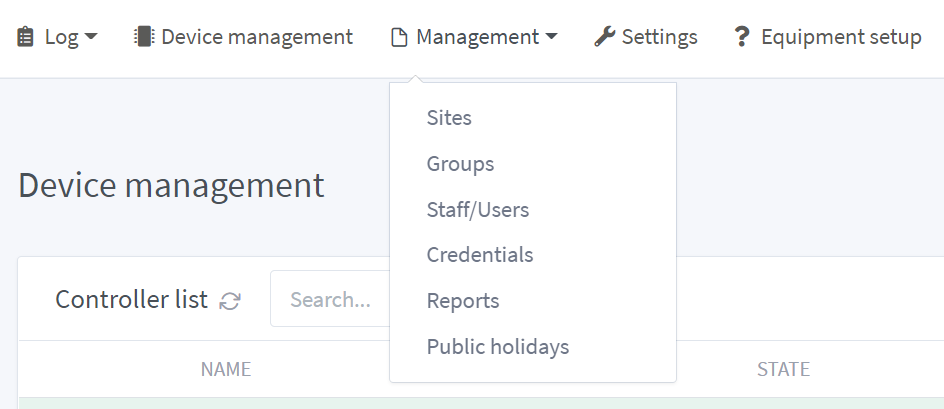The height and width of the screenshot is (409, 944).
Task: Click the Device management navbar link
Action: point(256,38)
